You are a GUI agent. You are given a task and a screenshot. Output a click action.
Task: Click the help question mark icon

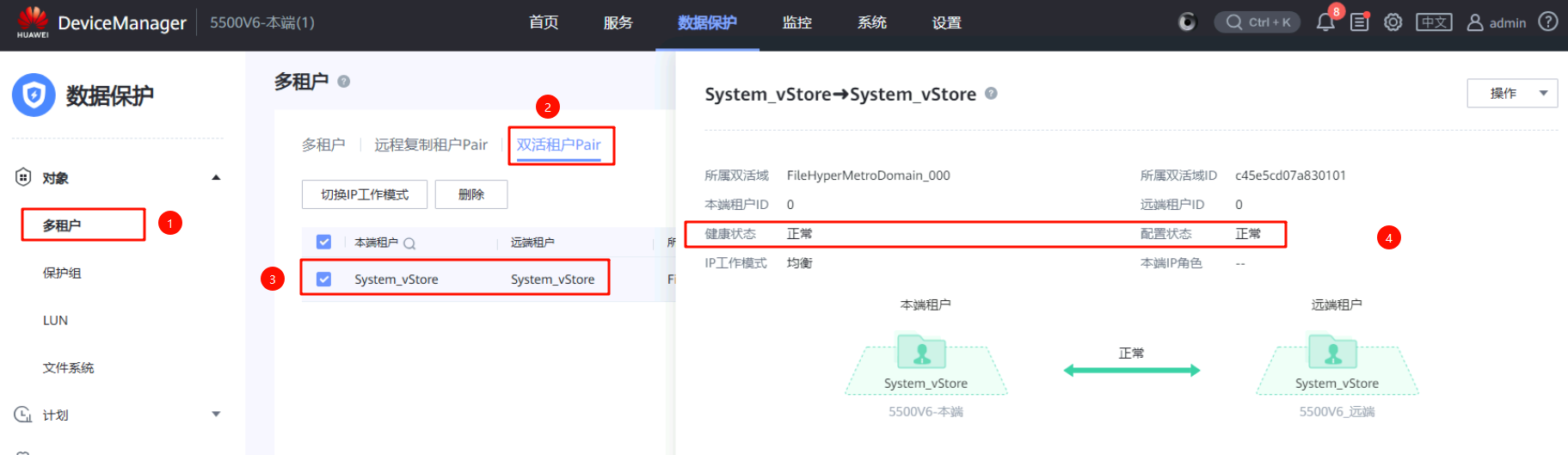tap(1547, 22)
